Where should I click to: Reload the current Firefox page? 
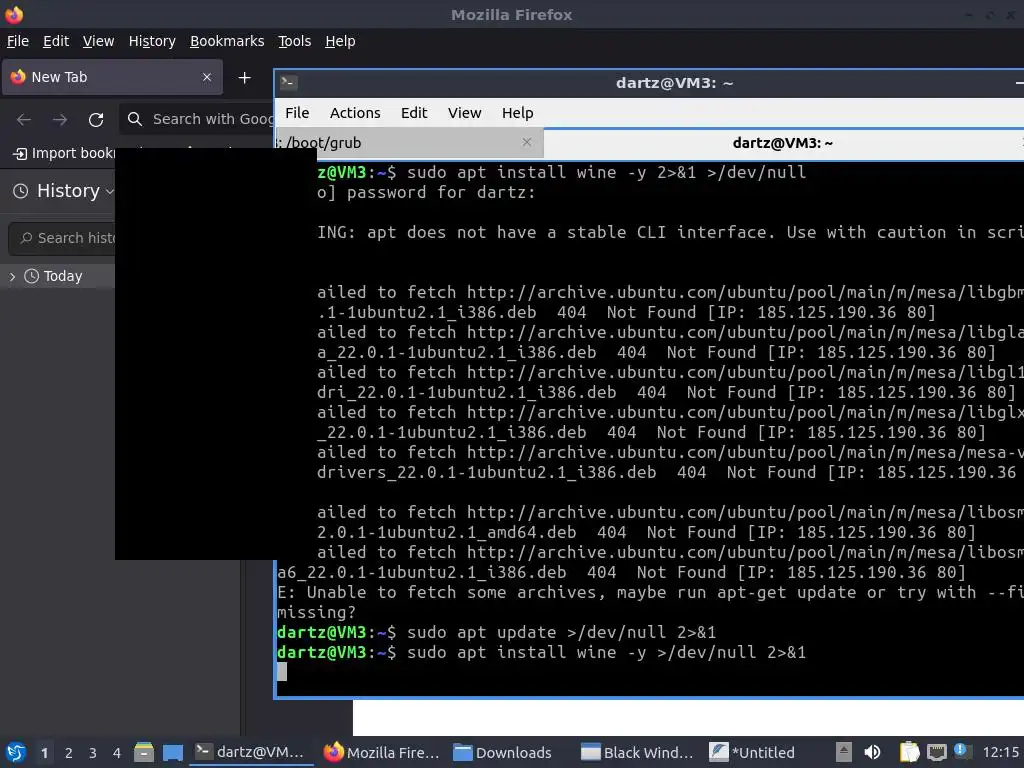(96, 120)
